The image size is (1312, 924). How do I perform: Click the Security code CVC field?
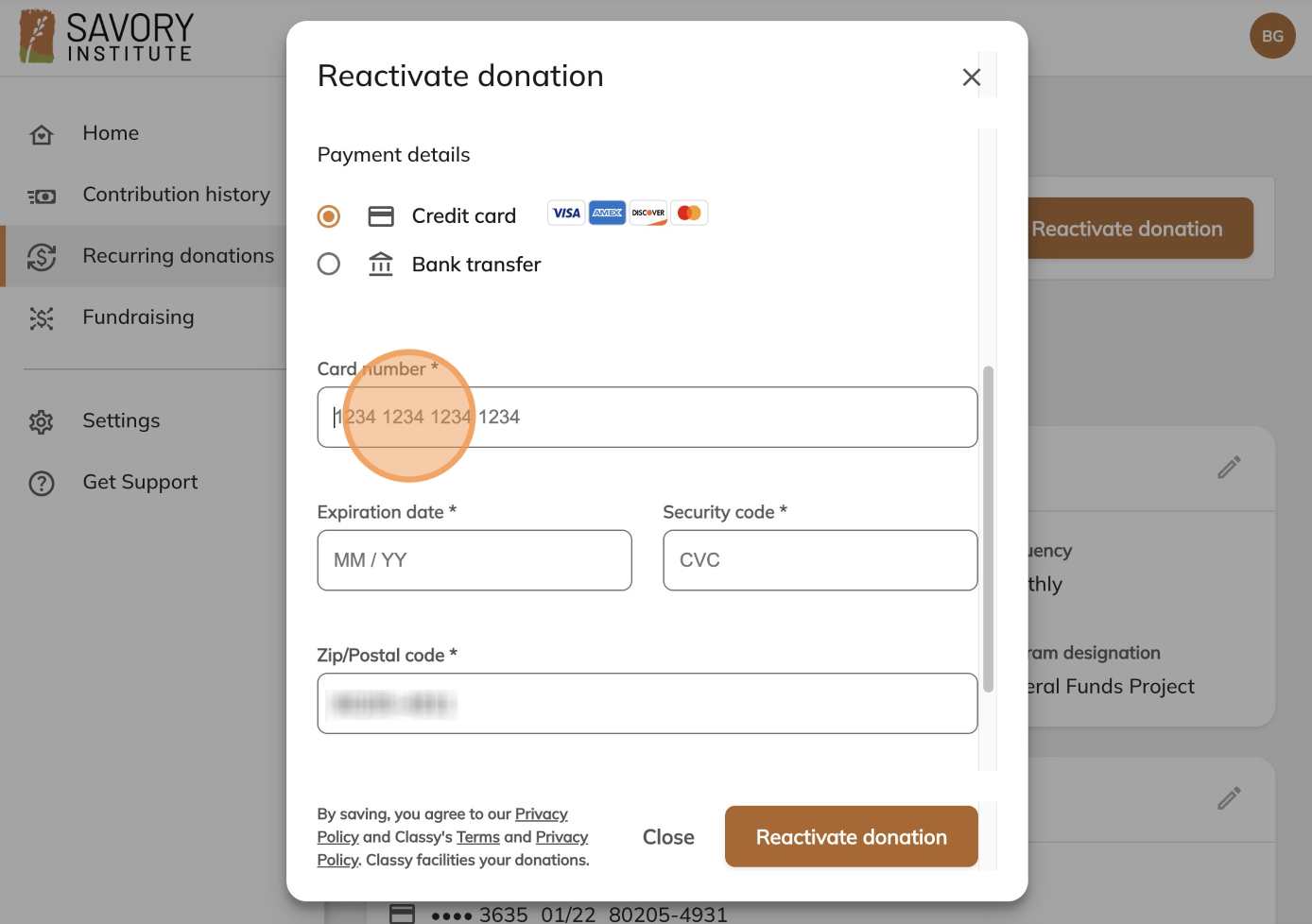point(820,560)
